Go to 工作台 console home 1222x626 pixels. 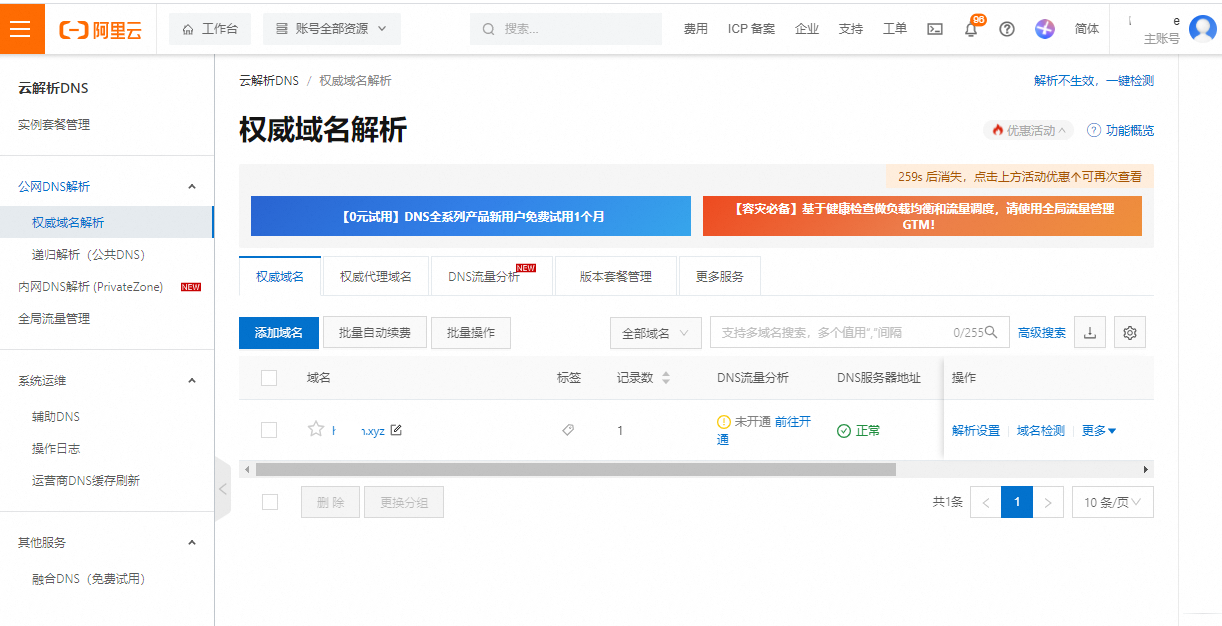(210, 29)
